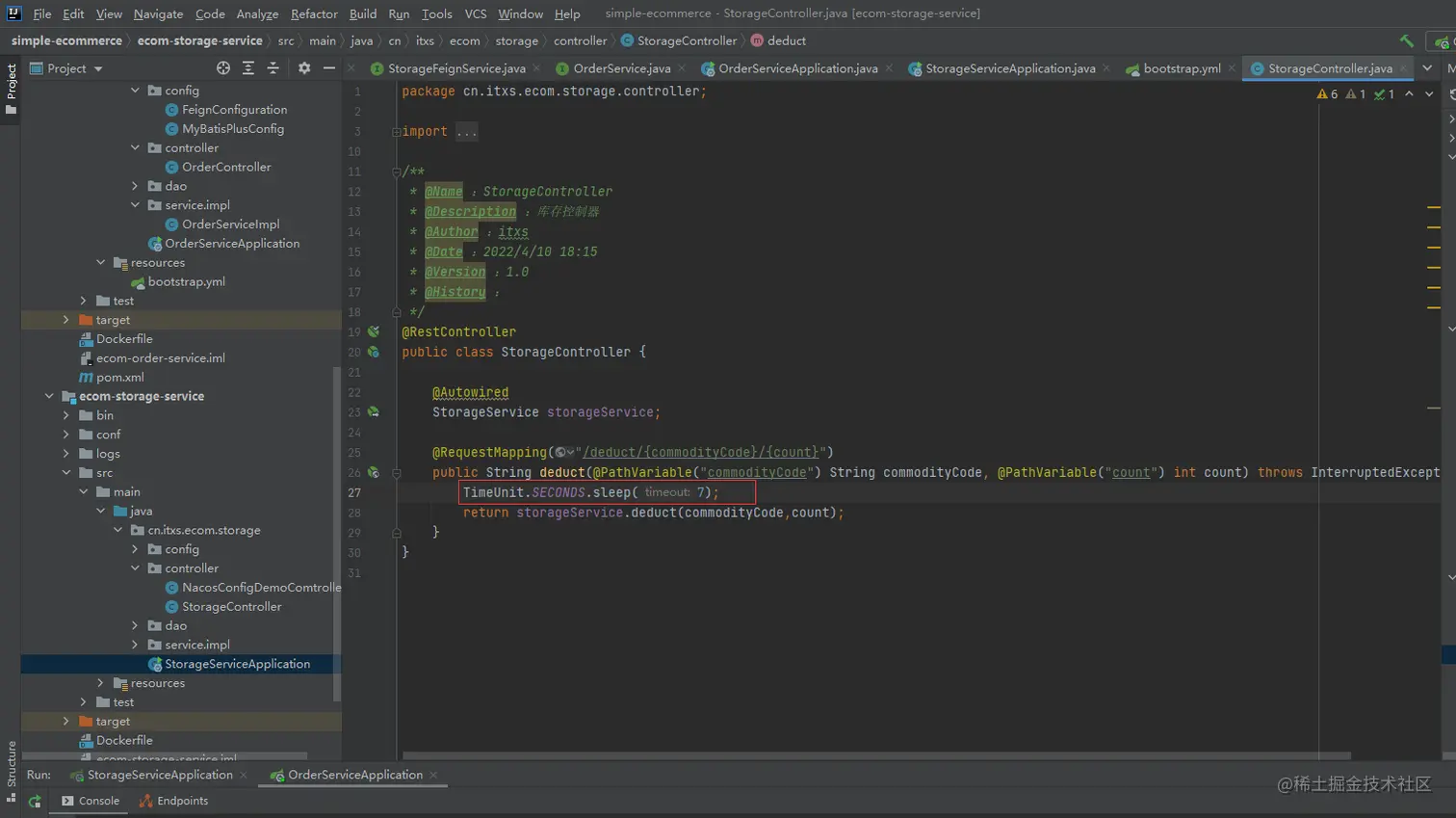Open the Refactor menu
The image size is (1456, 818).
314,13
